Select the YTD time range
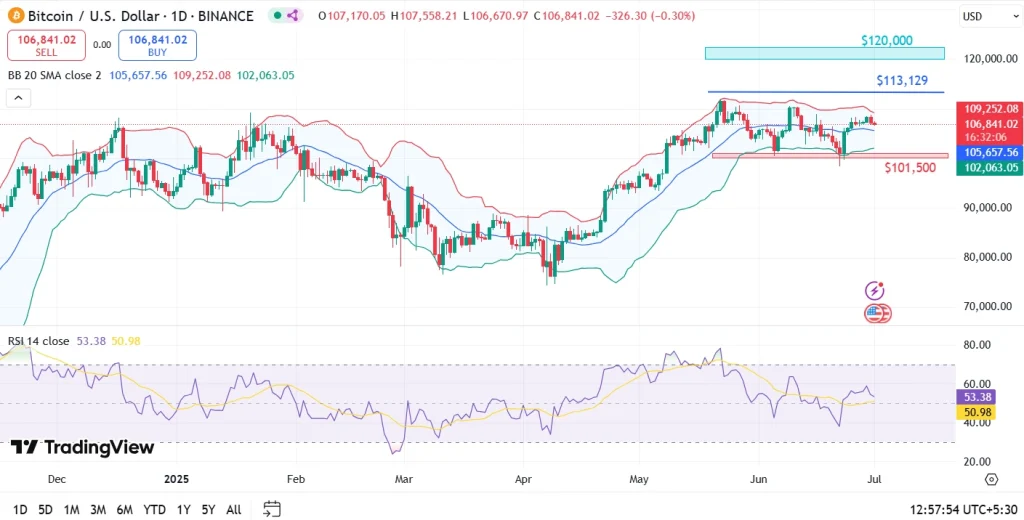The image size is (1024, 520). pos(154,509)
